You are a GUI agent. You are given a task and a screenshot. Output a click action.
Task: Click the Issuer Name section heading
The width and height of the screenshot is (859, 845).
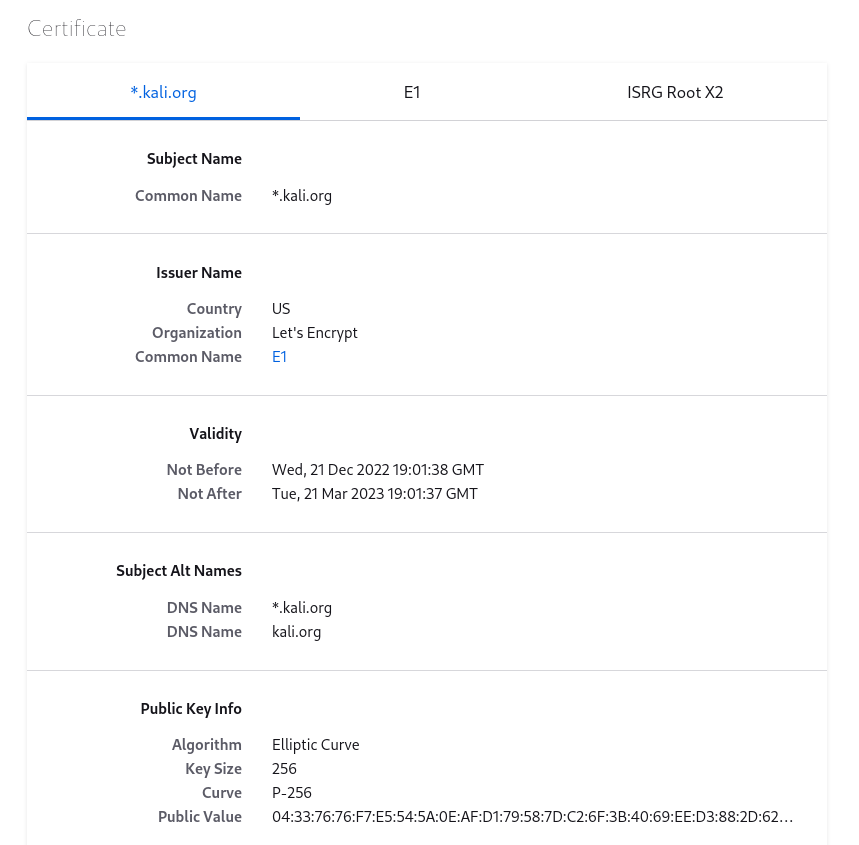(199, 272)
